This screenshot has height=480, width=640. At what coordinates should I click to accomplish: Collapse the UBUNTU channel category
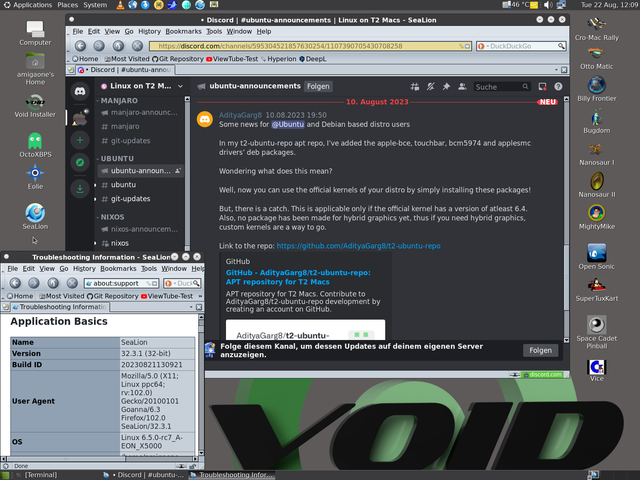[x=117, y=158]
